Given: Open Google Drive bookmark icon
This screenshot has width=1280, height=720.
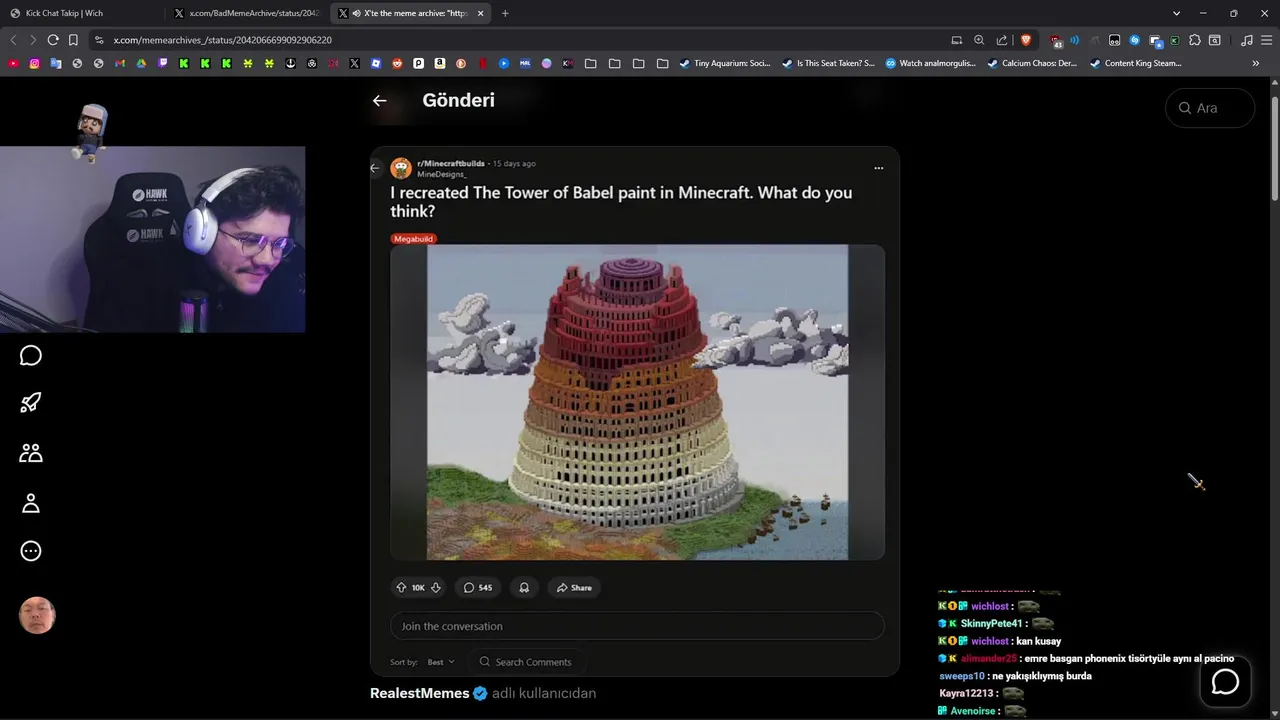Looking at the screenshot, I should click(141, 63).
